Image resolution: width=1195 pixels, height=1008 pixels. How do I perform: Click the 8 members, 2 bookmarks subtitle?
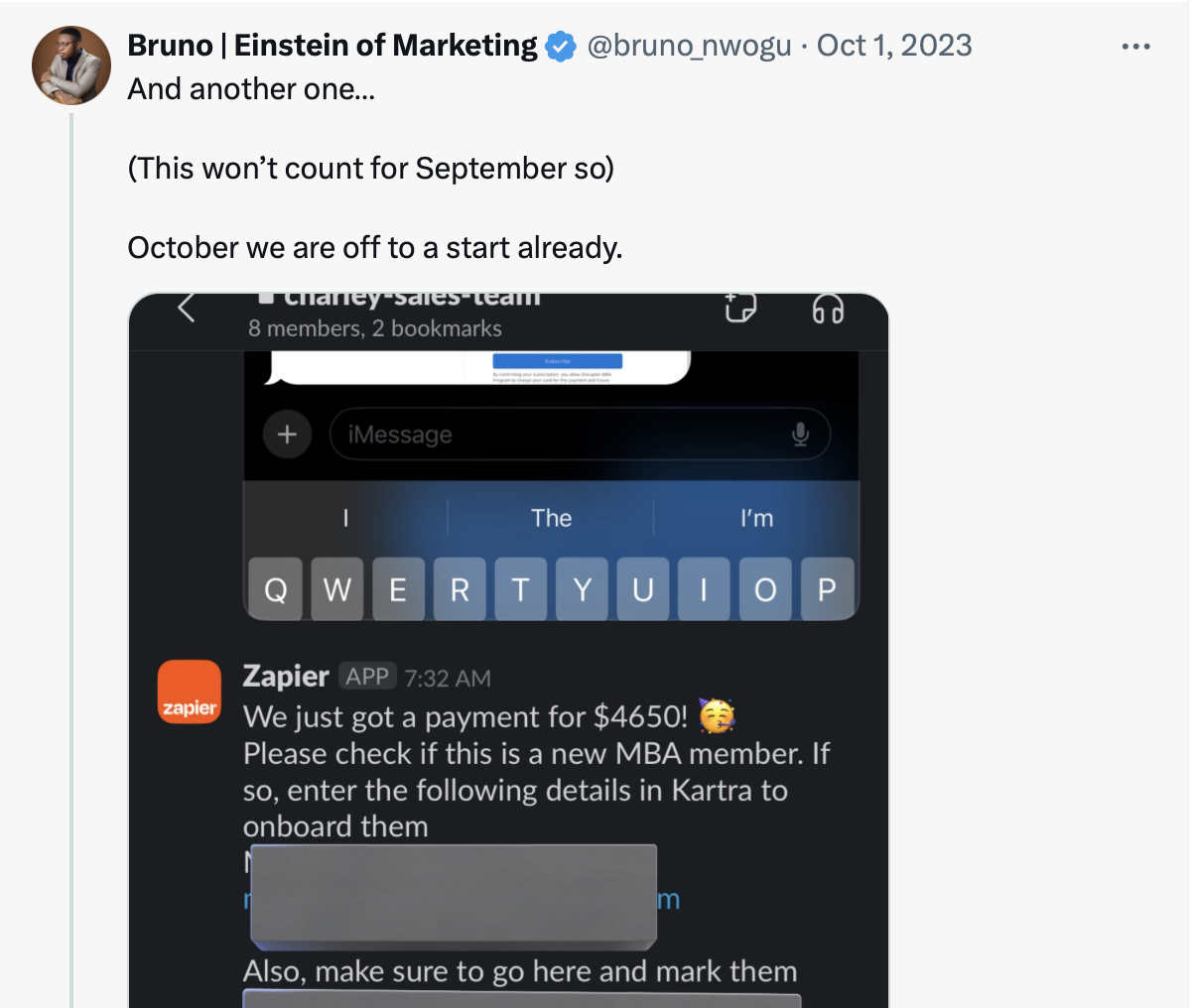click(375, 328)
